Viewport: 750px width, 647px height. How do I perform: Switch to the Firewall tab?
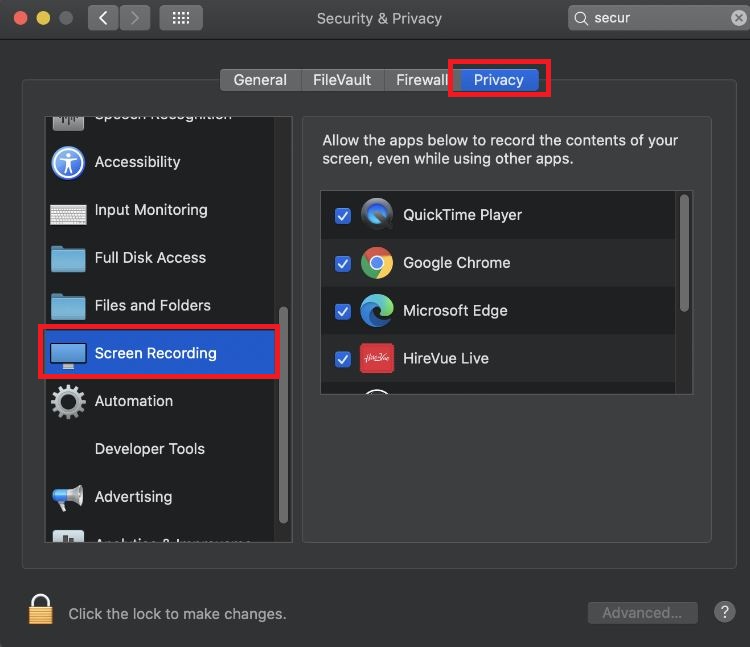click(x=421, y=80)
